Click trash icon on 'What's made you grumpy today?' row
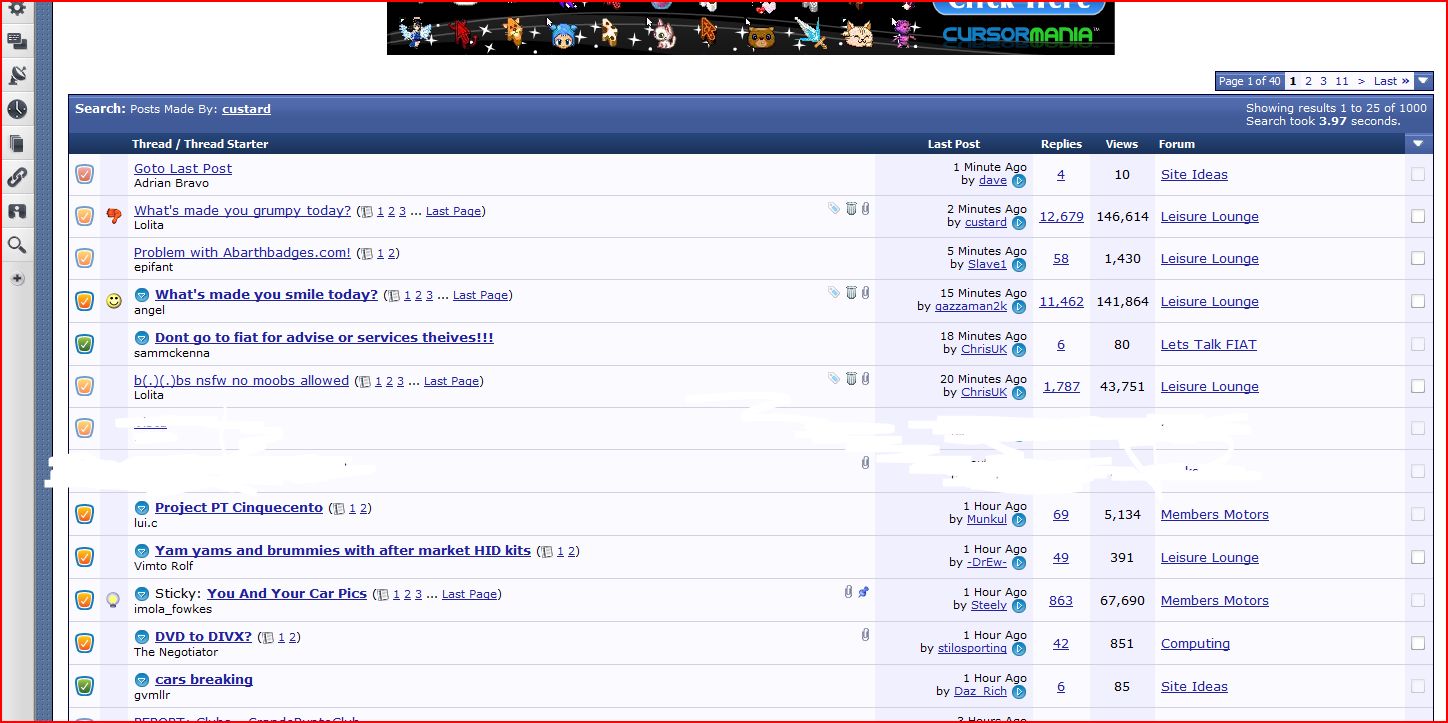Viewport: 1448px width, 723px height. tap(850, 209)
